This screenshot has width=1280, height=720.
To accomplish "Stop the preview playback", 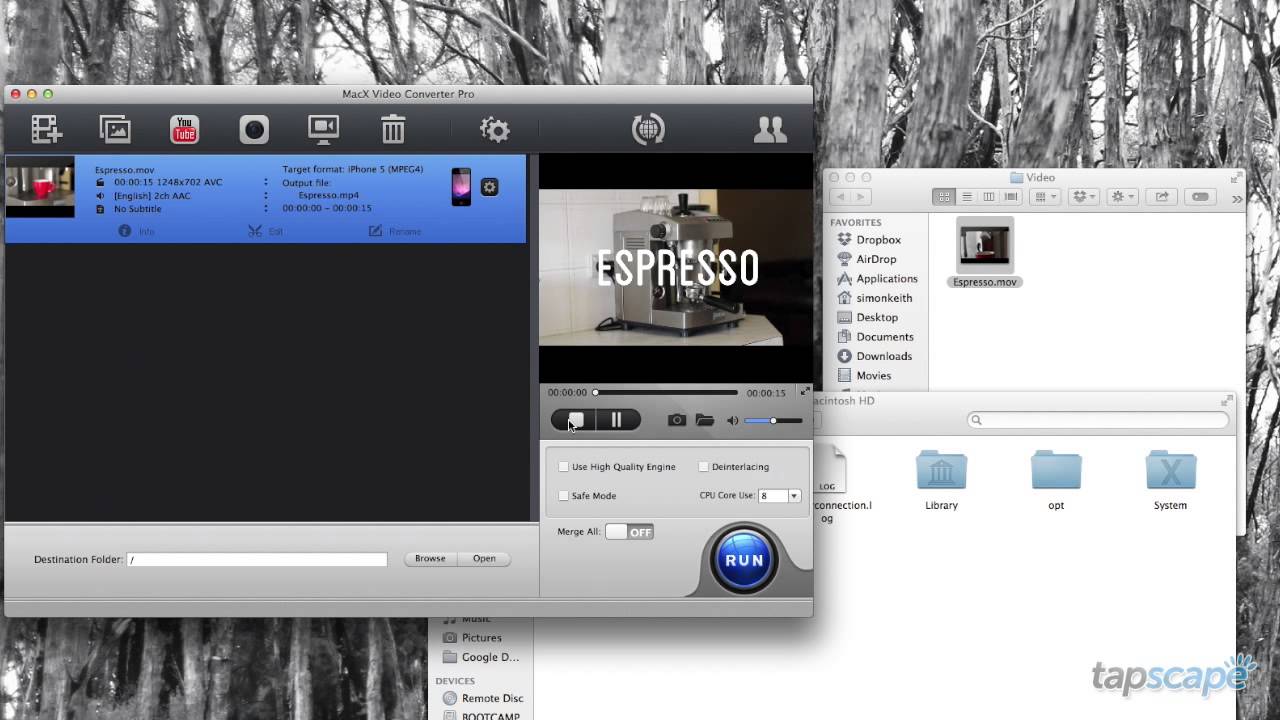I will point(576,420).
